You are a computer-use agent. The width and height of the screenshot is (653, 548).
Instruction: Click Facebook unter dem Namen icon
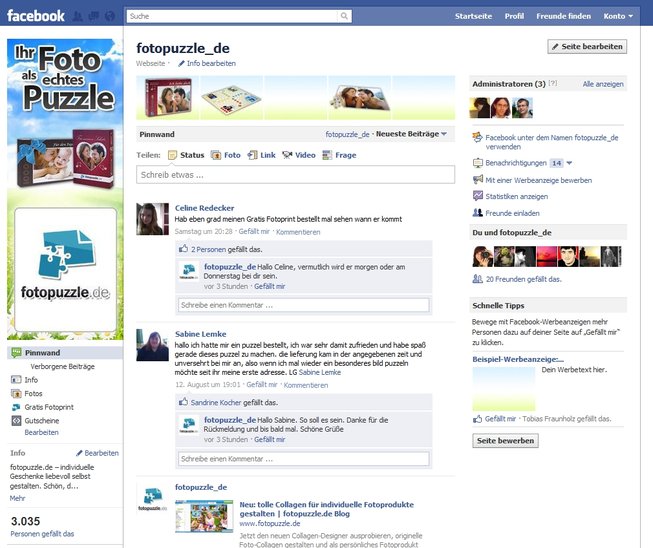pyautogui.click(x=478, y=137)
